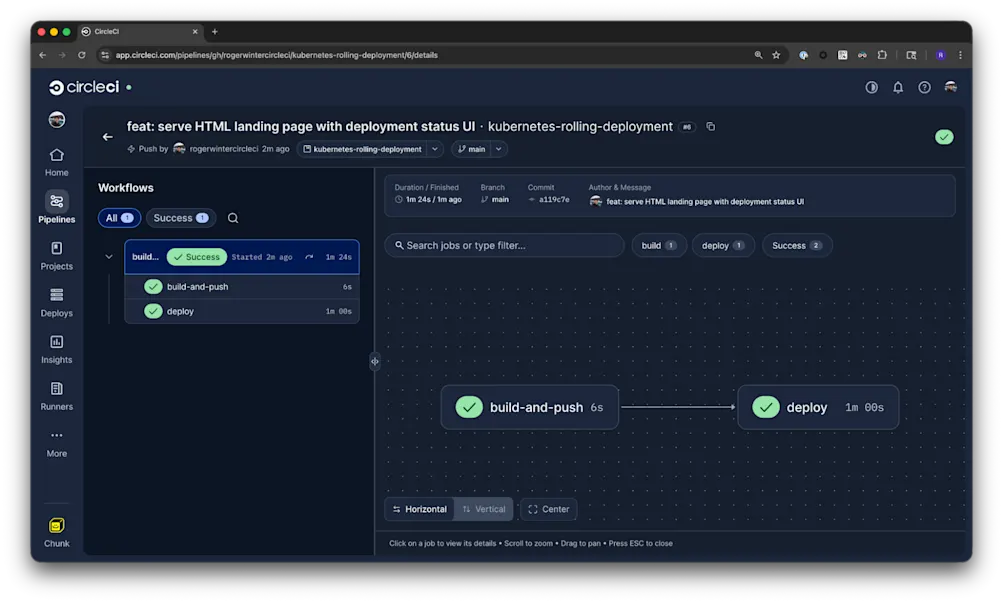Click deploy node in graph
1003x603 pixels.
point(818,407)
